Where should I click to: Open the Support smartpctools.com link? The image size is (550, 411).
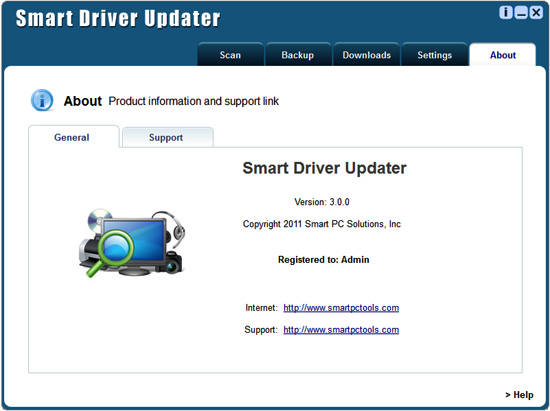tap(341, 330)
